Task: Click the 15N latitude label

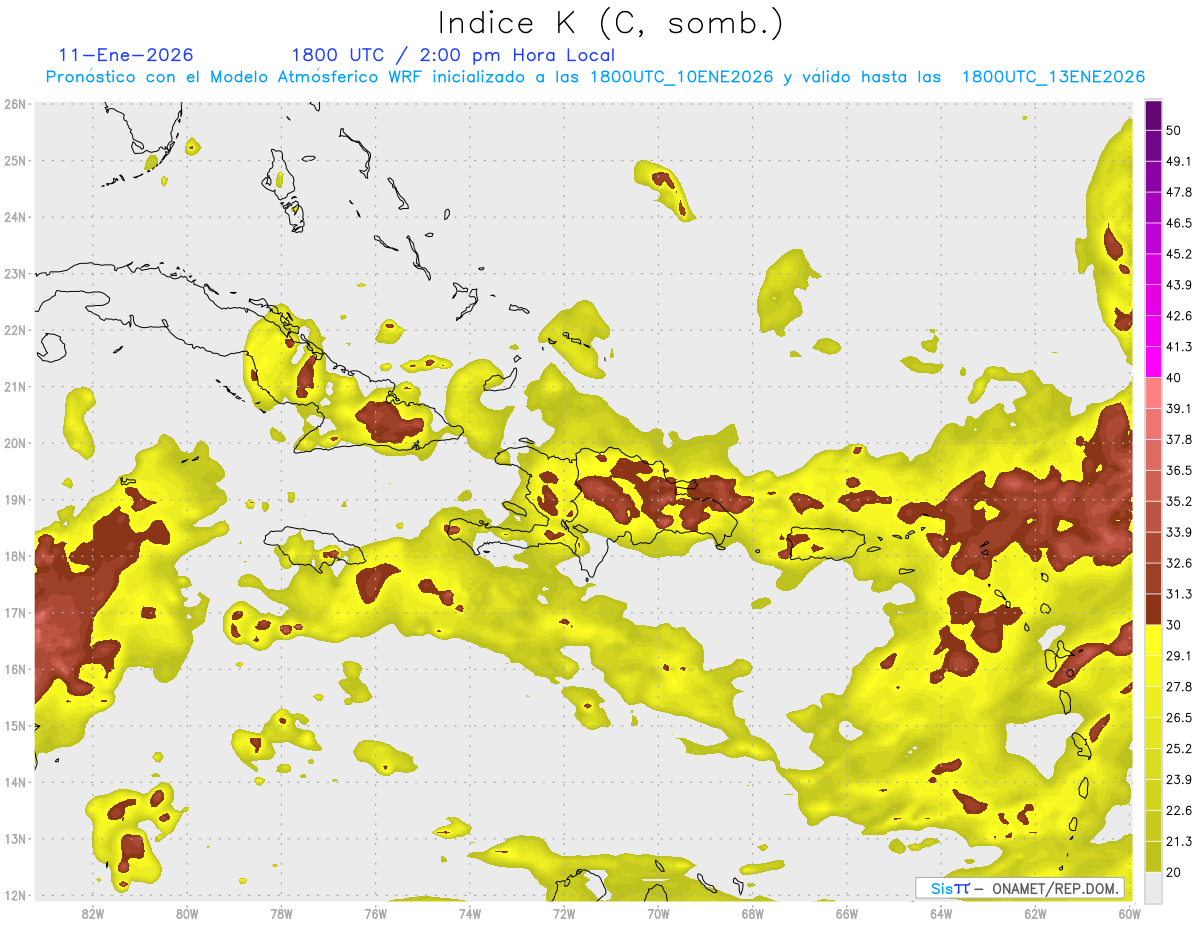Action: pyautogui.click(x=14, y=725)
